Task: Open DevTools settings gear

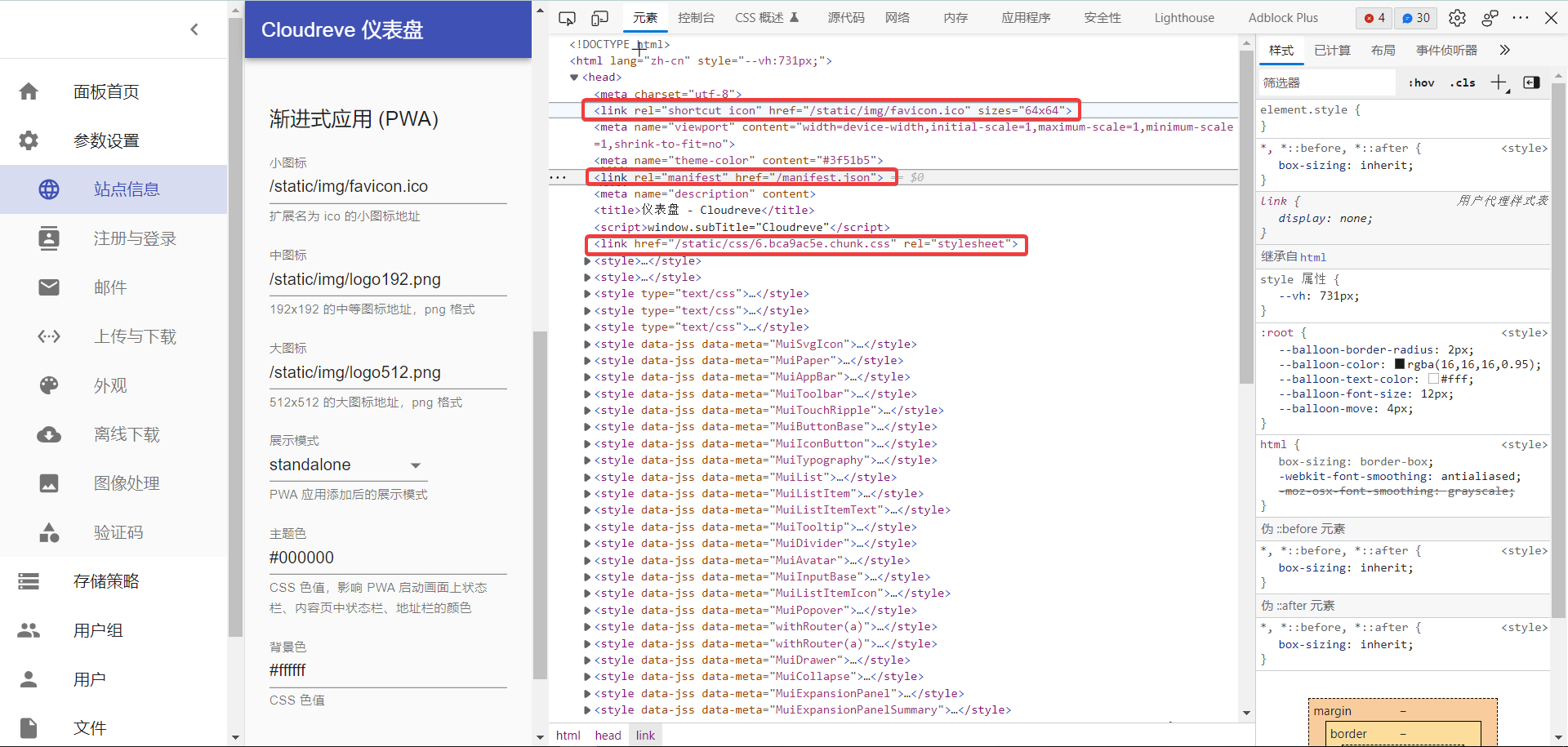Action: (x=1458, y=17)
